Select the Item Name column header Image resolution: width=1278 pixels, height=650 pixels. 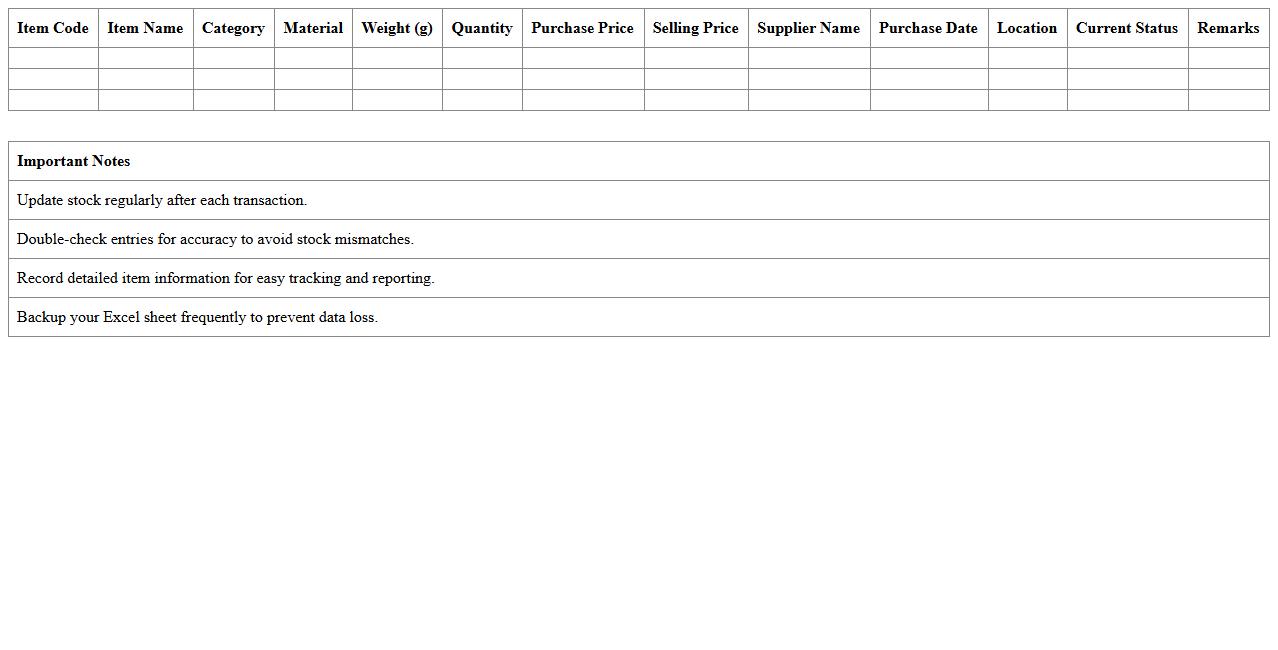point(145,28)
